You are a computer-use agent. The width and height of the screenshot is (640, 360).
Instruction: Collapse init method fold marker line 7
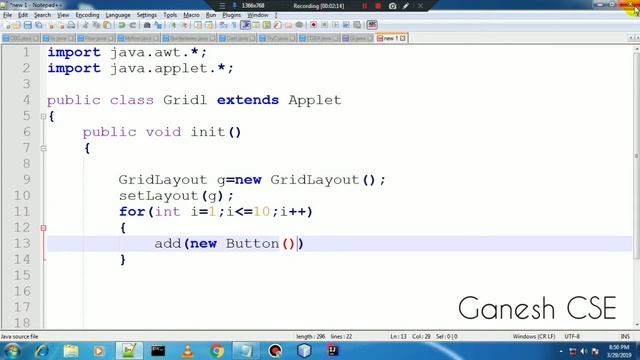coord(43,149)
